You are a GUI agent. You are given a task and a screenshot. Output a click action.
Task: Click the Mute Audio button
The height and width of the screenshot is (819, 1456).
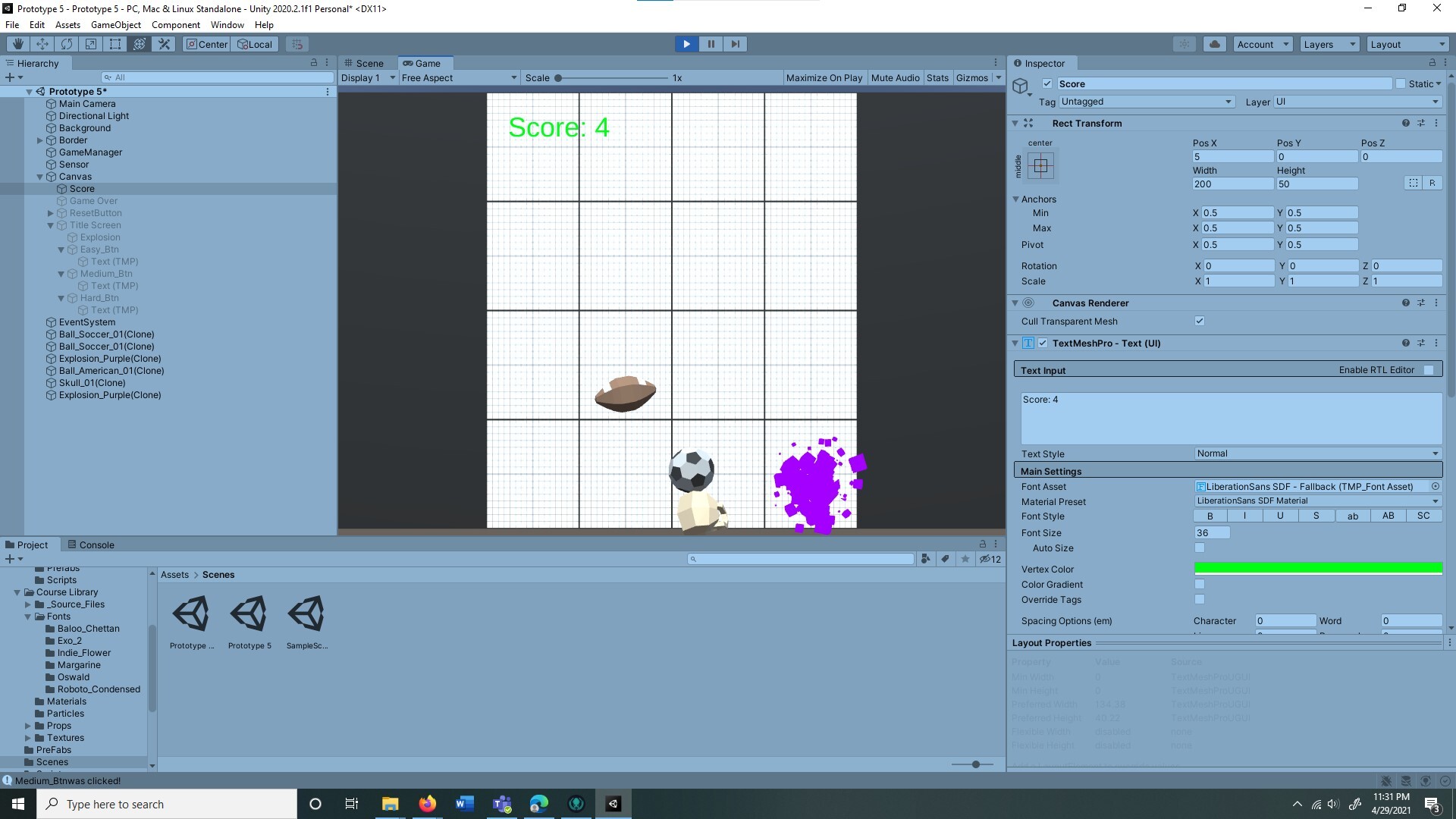(895, 77)
